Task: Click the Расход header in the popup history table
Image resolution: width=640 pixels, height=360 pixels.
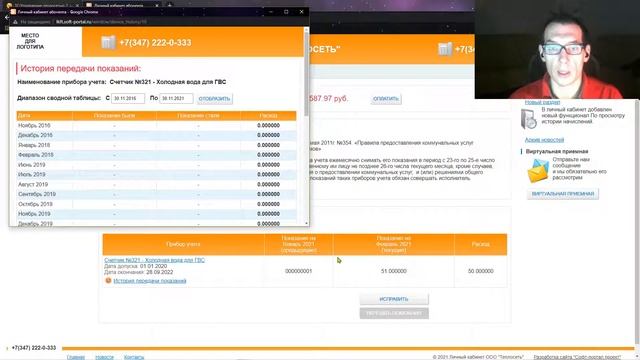Action: (268, 116)
